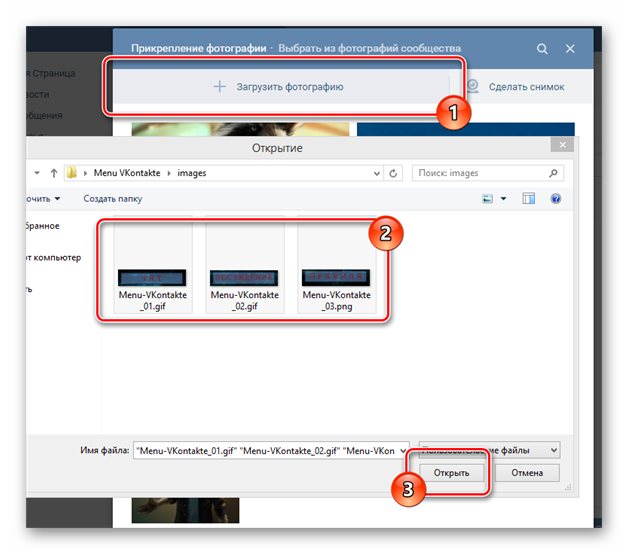
Task: Expand address bar history dropdown
Action: pos(376,173)
